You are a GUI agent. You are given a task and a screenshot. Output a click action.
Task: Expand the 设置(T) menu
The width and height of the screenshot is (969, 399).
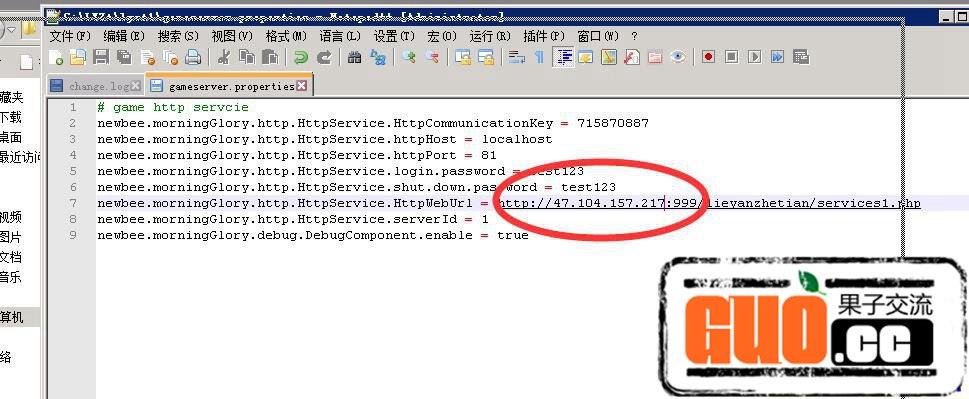[394, 36]
